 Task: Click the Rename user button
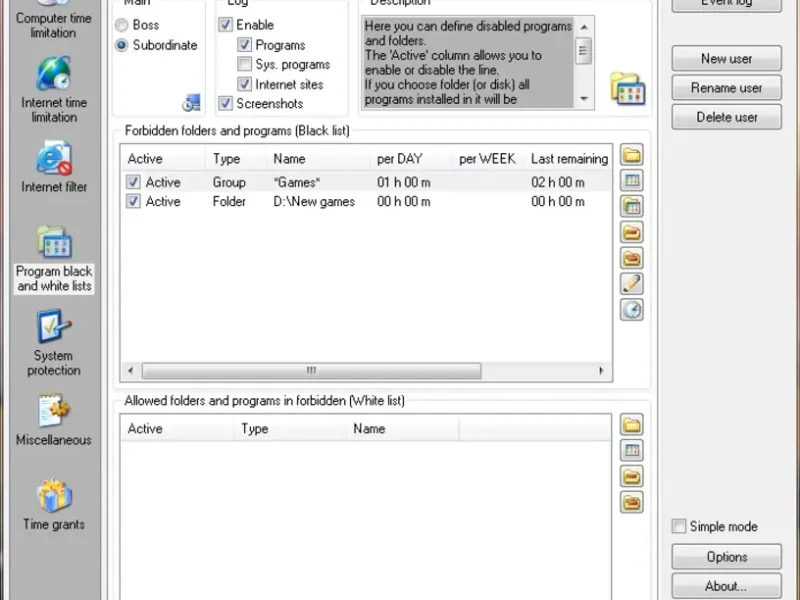click(x=727, y=88)
